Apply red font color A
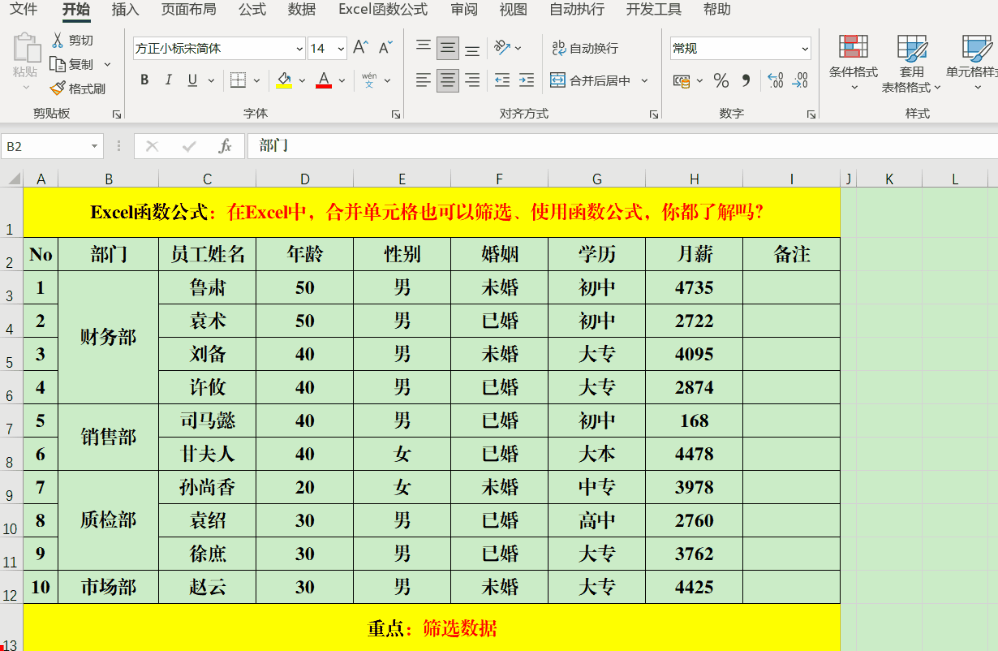The width and height of the screenshot is (998, 651). point(324,80)
